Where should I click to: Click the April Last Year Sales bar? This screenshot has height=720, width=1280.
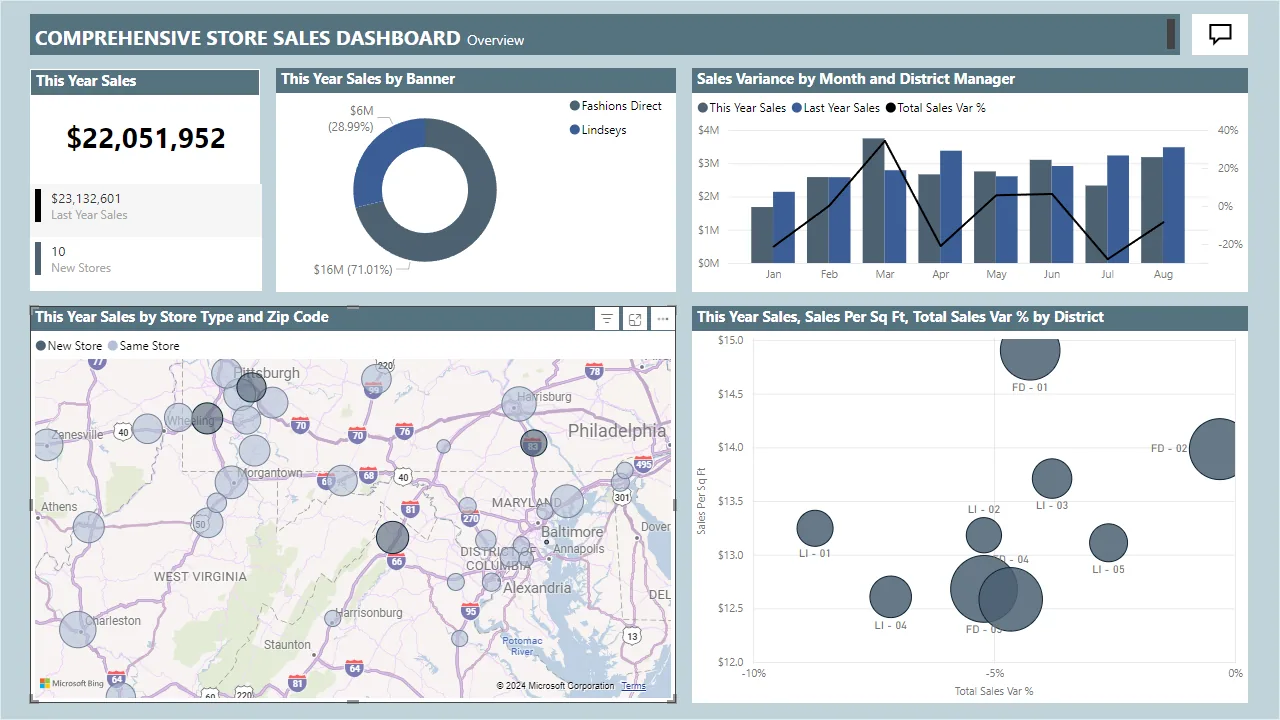click(x=951, y=207)
